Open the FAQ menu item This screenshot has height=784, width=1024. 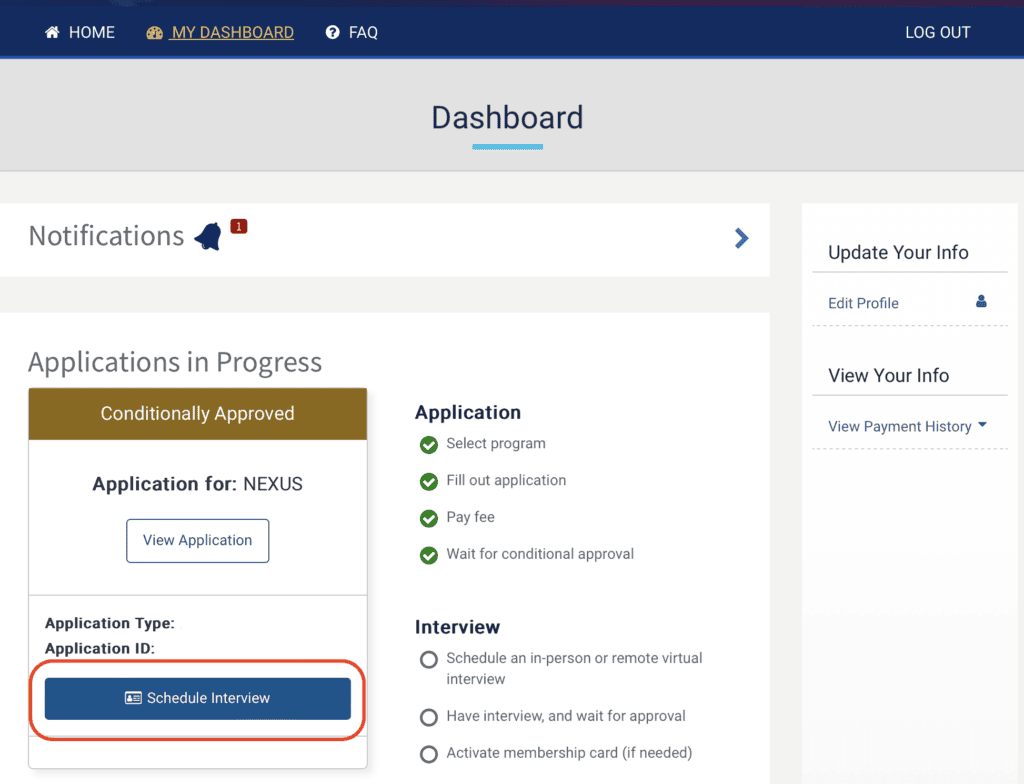tap(363, 33)
